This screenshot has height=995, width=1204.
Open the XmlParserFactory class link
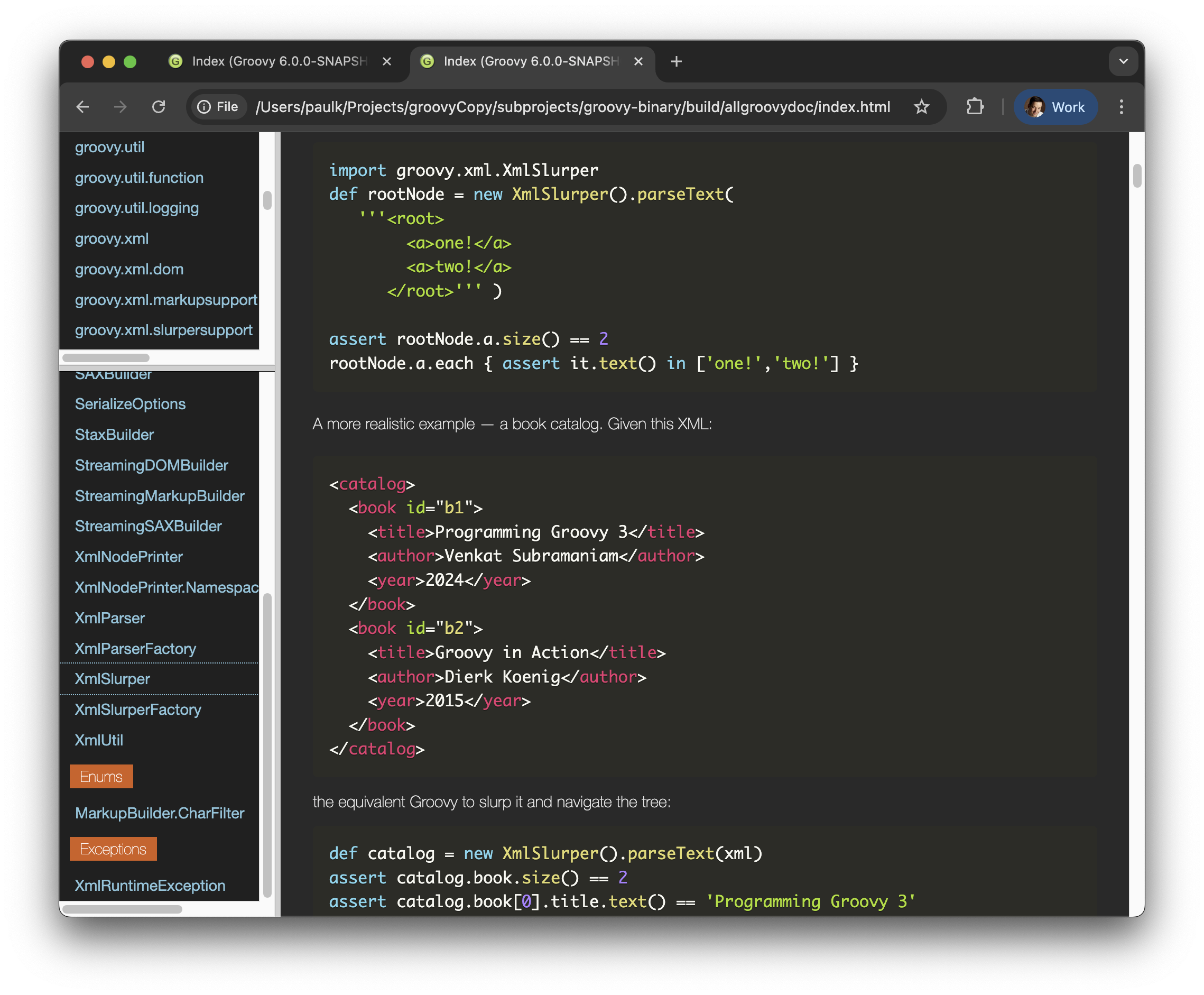point(135,649)
